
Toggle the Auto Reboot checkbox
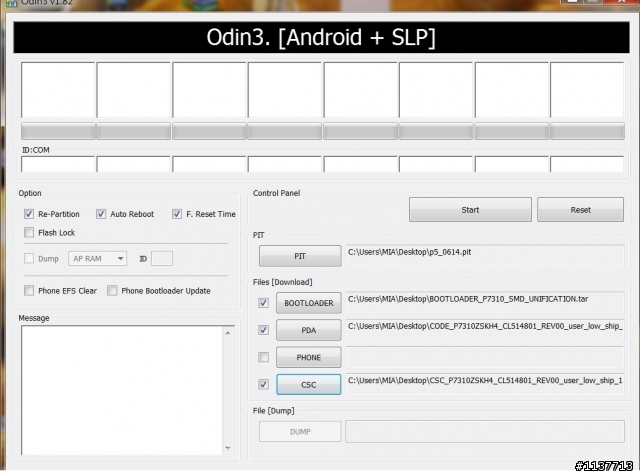point(101,214)
